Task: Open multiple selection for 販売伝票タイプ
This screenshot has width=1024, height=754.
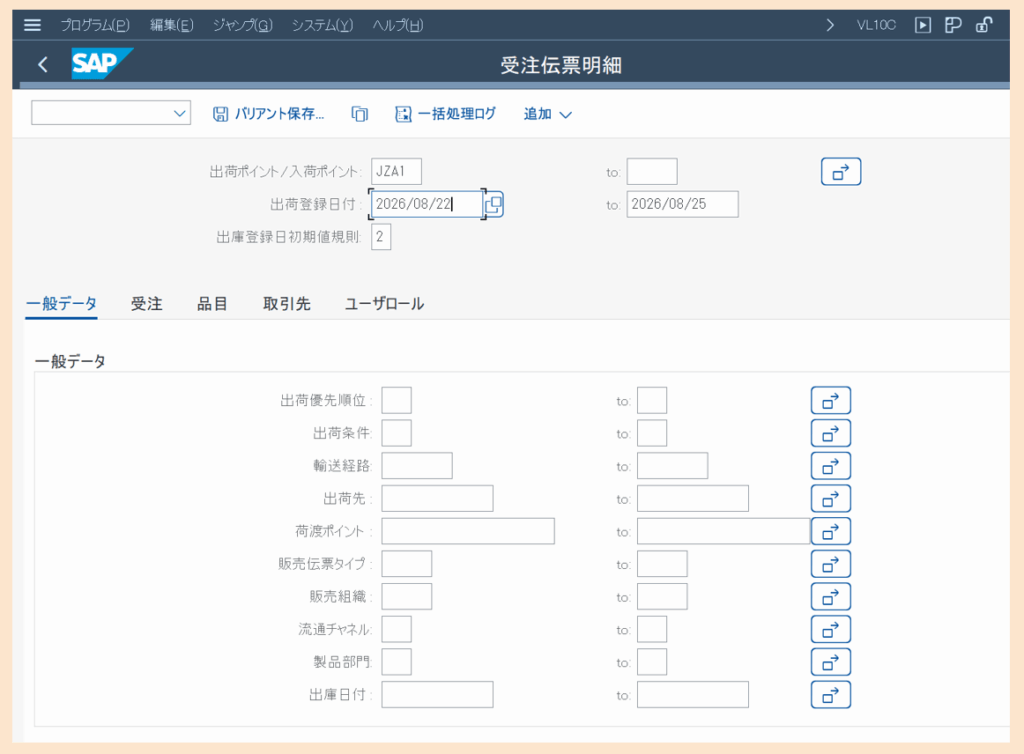Action: [831, 564]
